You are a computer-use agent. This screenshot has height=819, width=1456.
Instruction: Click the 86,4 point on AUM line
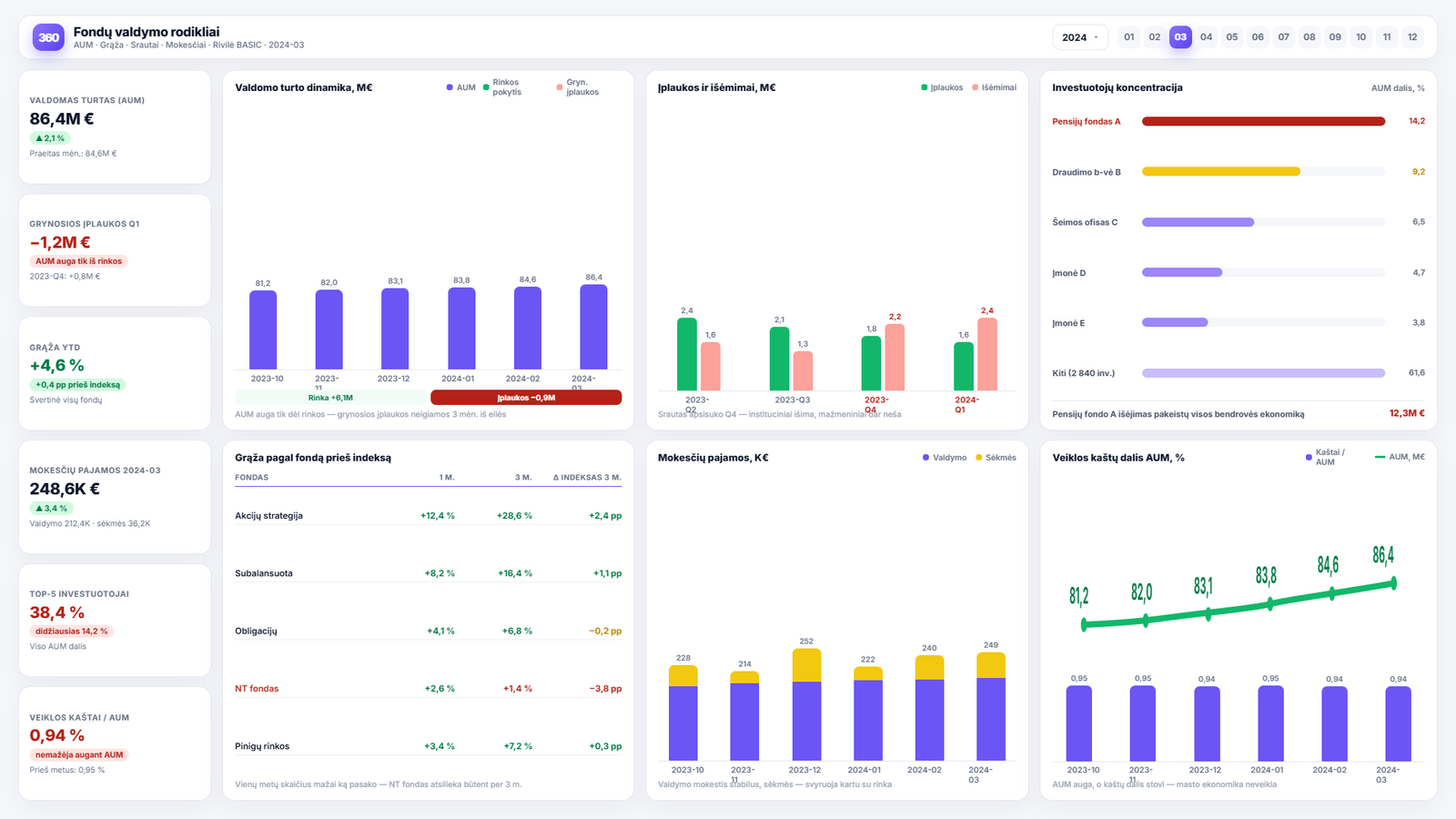pos(1393,583)
